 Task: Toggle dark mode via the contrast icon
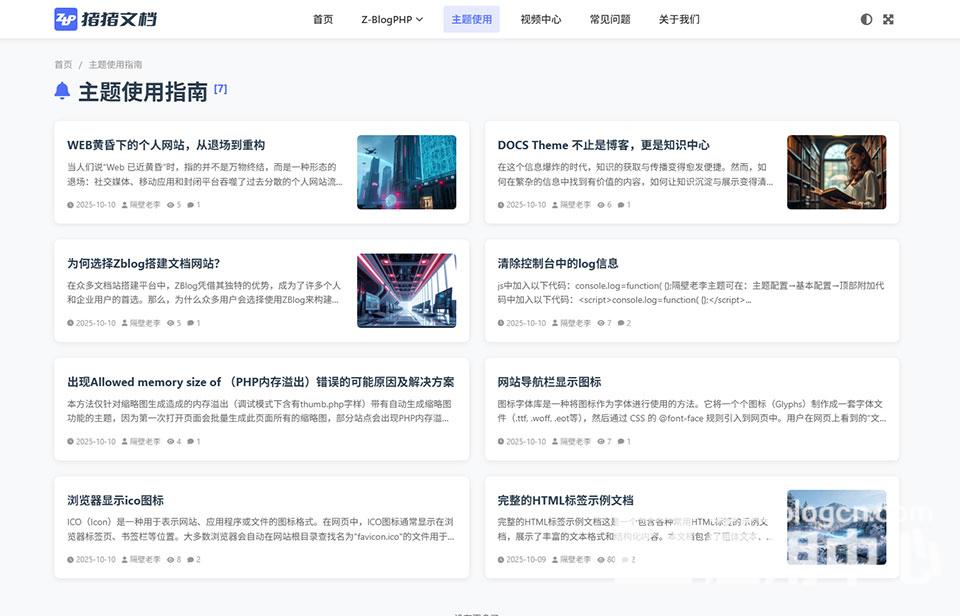pos(866,18)
